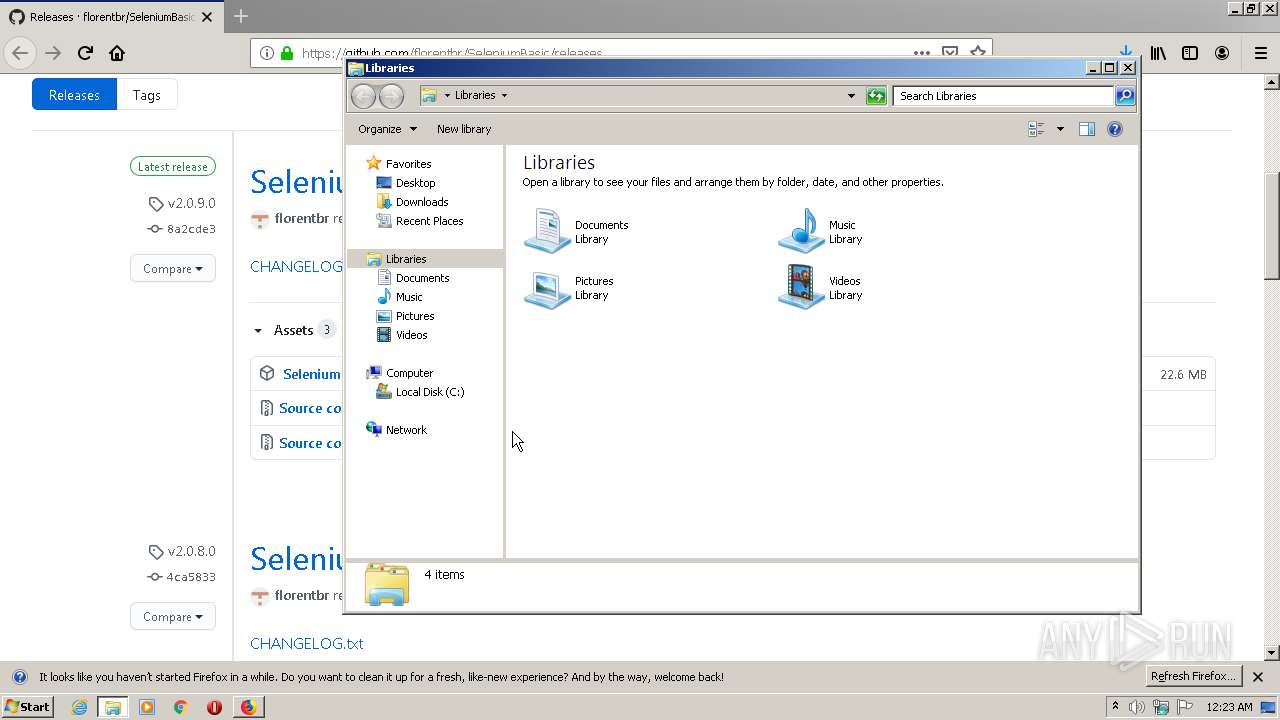Open the CHANGELOG.txt link in v2.0.8.0
This screenshot has width=1280, height=720.
307,643
